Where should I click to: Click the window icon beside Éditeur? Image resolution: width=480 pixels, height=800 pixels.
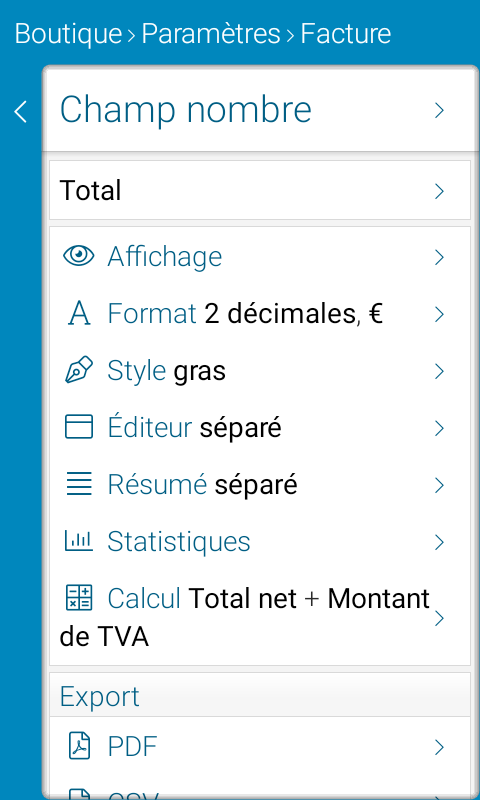pyautogui.click(x=79, y=427)
